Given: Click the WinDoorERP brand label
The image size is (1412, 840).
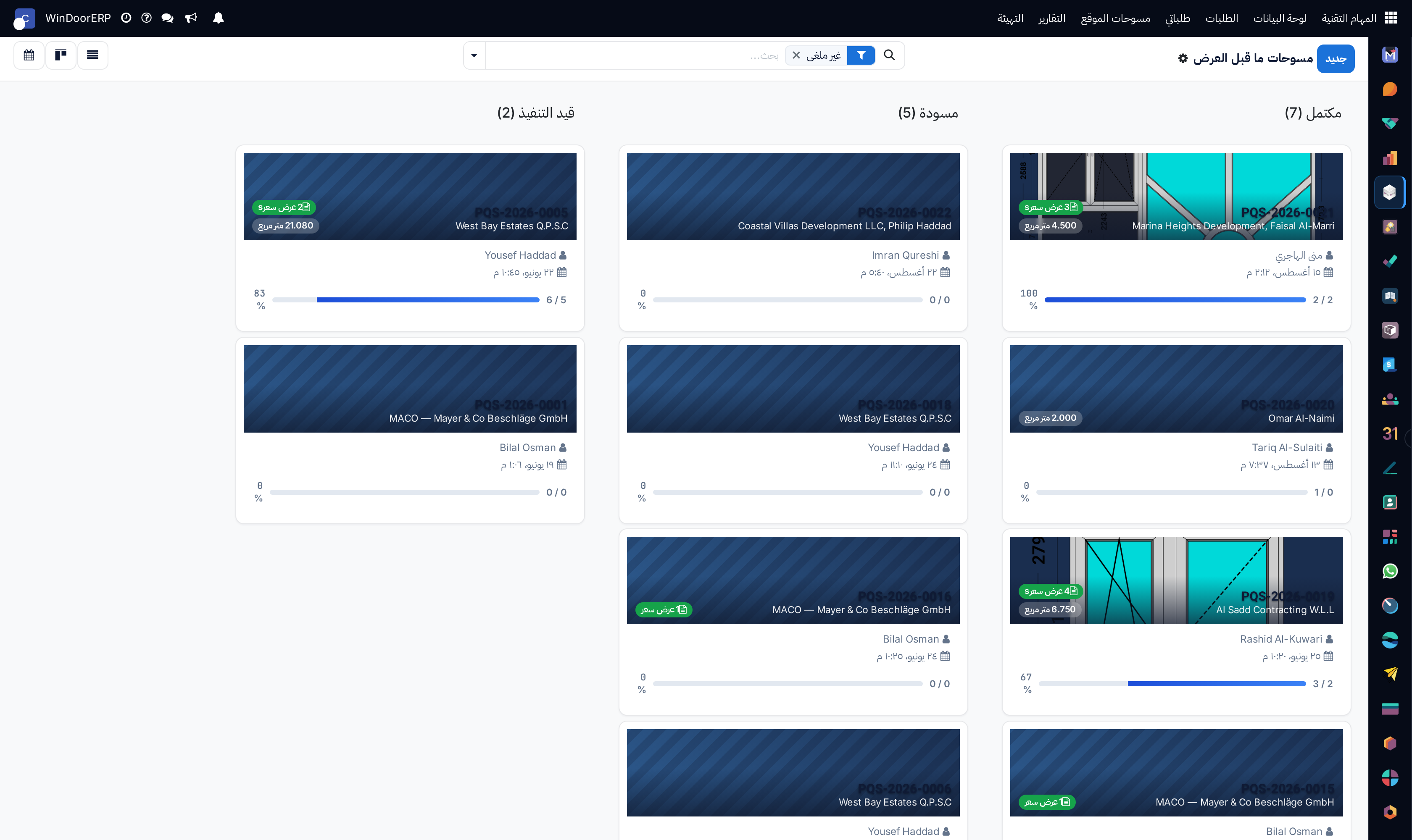Looking at the screenshot, I should 78,18.
